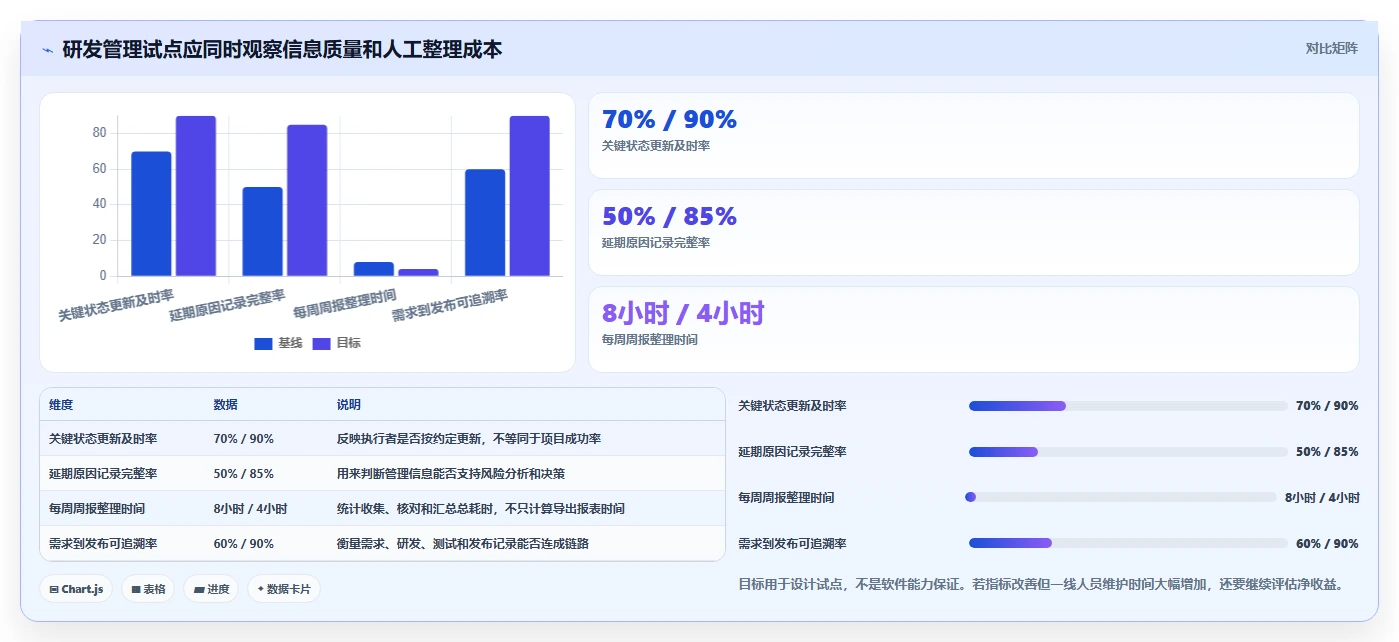Click table cell 每周周报整理时间
This screenshot has height=642, width=1399.
click(97, 509)
